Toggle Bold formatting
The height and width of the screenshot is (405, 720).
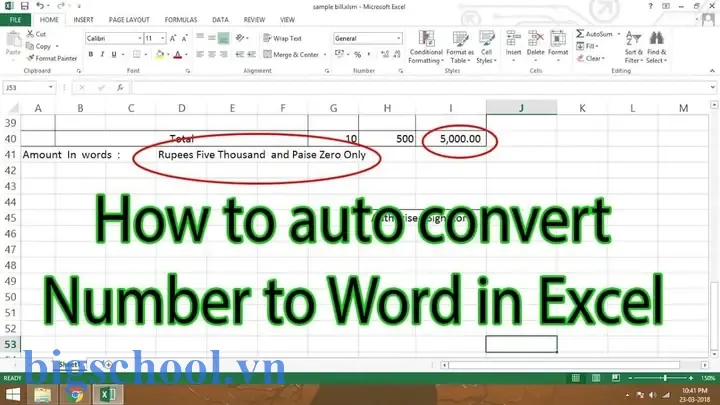click(91, 54)
